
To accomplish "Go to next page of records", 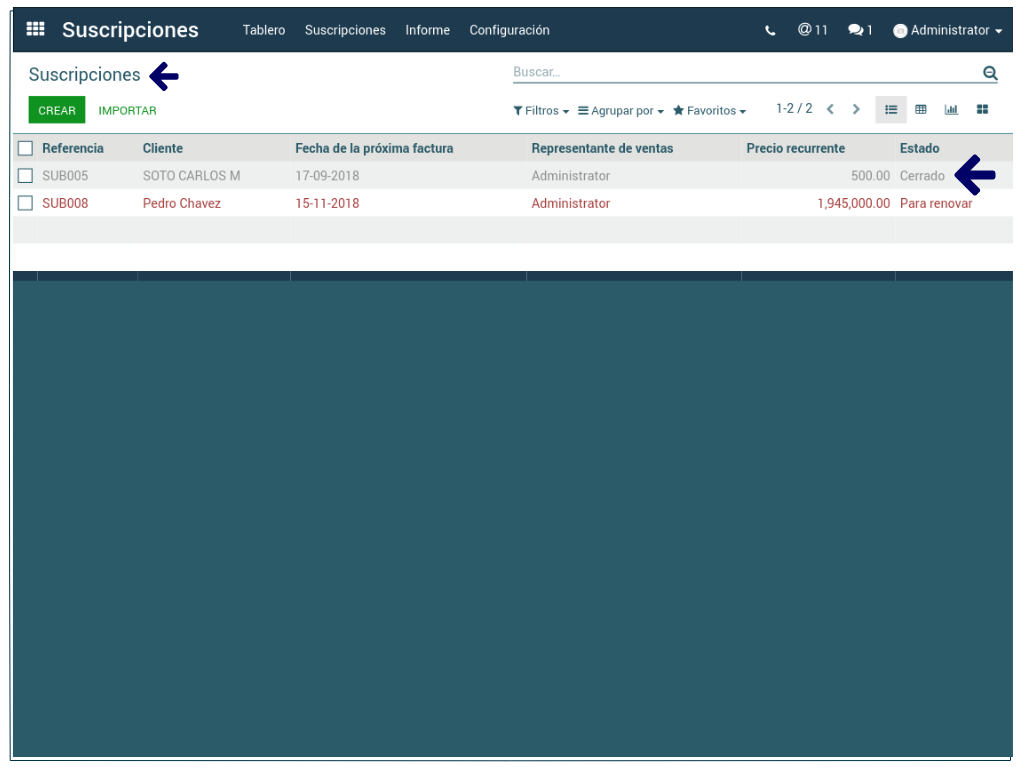I will point(856,109).
